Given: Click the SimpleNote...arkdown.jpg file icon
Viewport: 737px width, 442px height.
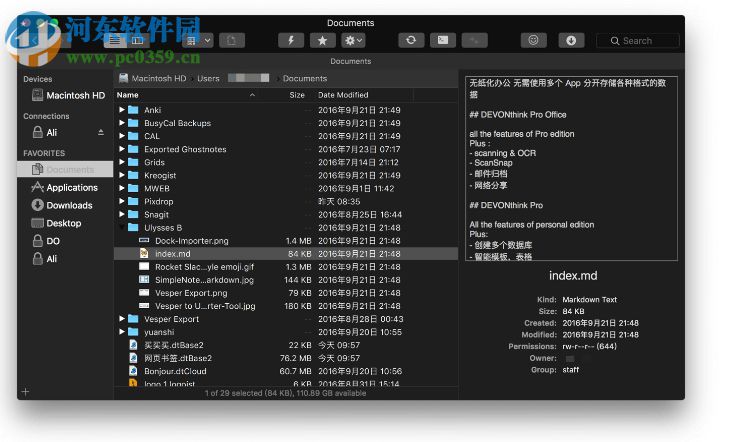Looking at the screenshot, I should [144, 279].
